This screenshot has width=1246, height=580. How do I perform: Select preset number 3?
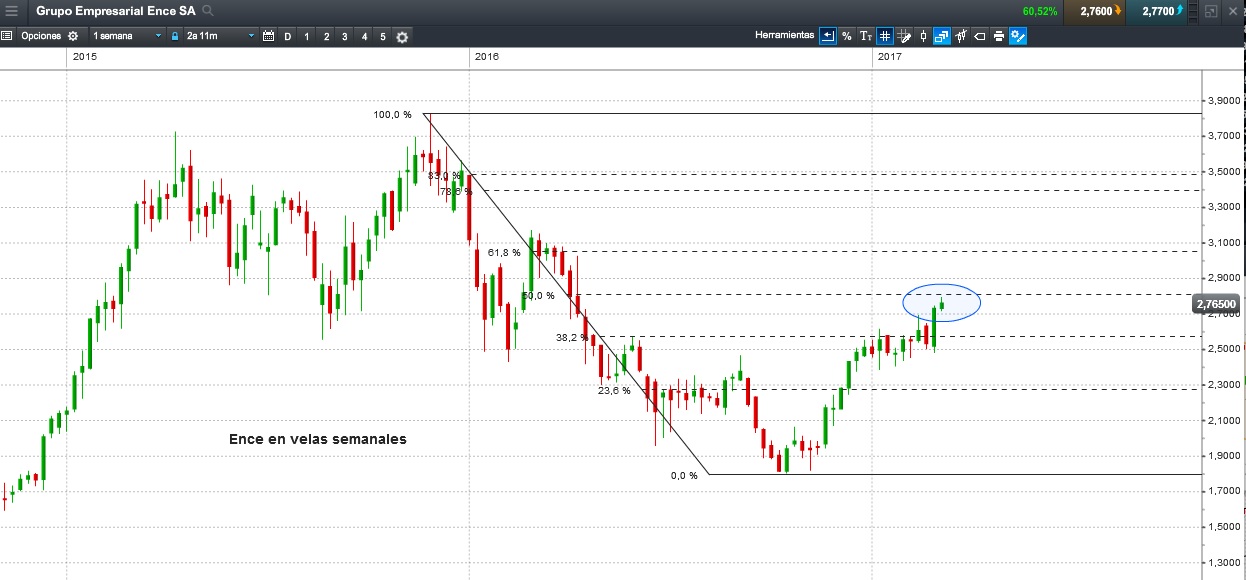tap(344, 36)
